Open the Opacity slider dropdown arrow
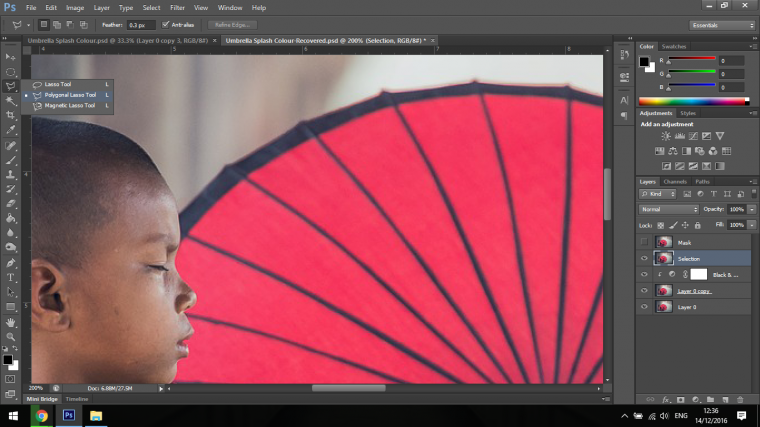The height and width of the screenshot is (427, 760). click(752, 209)
